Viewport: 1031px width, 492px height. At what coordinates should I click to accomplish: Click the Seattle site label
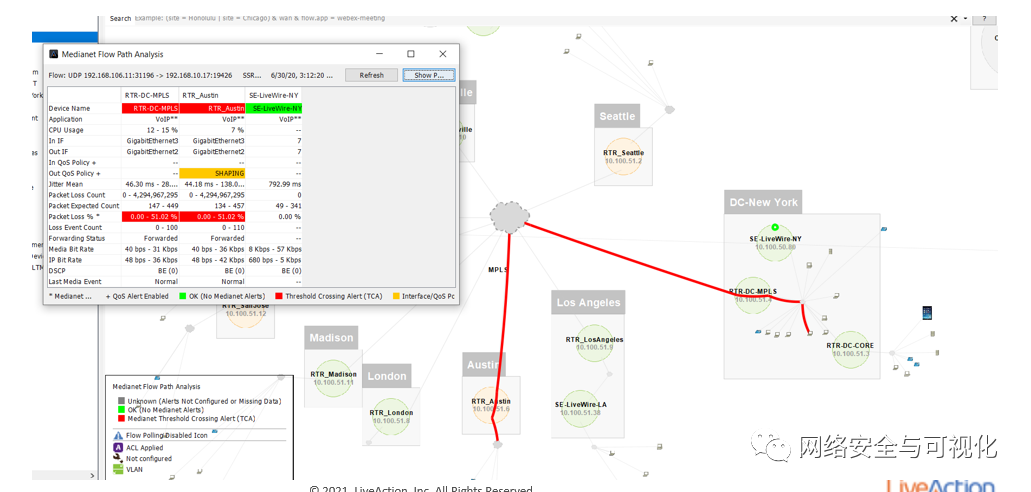[x=617, y=116]
